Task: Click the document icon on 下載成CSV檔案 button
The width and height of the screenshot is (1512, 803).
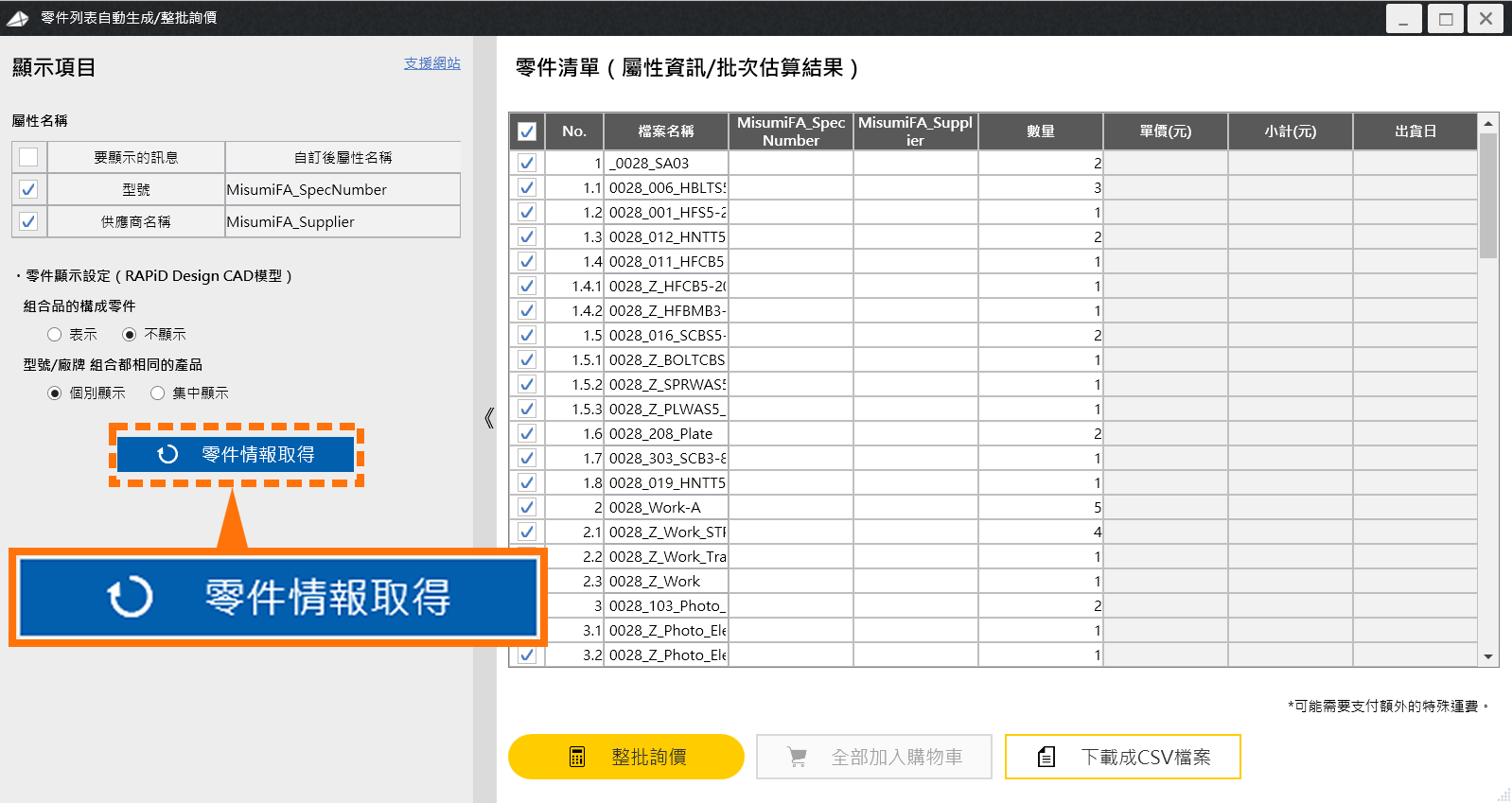Action: (x=1046, y=757)
